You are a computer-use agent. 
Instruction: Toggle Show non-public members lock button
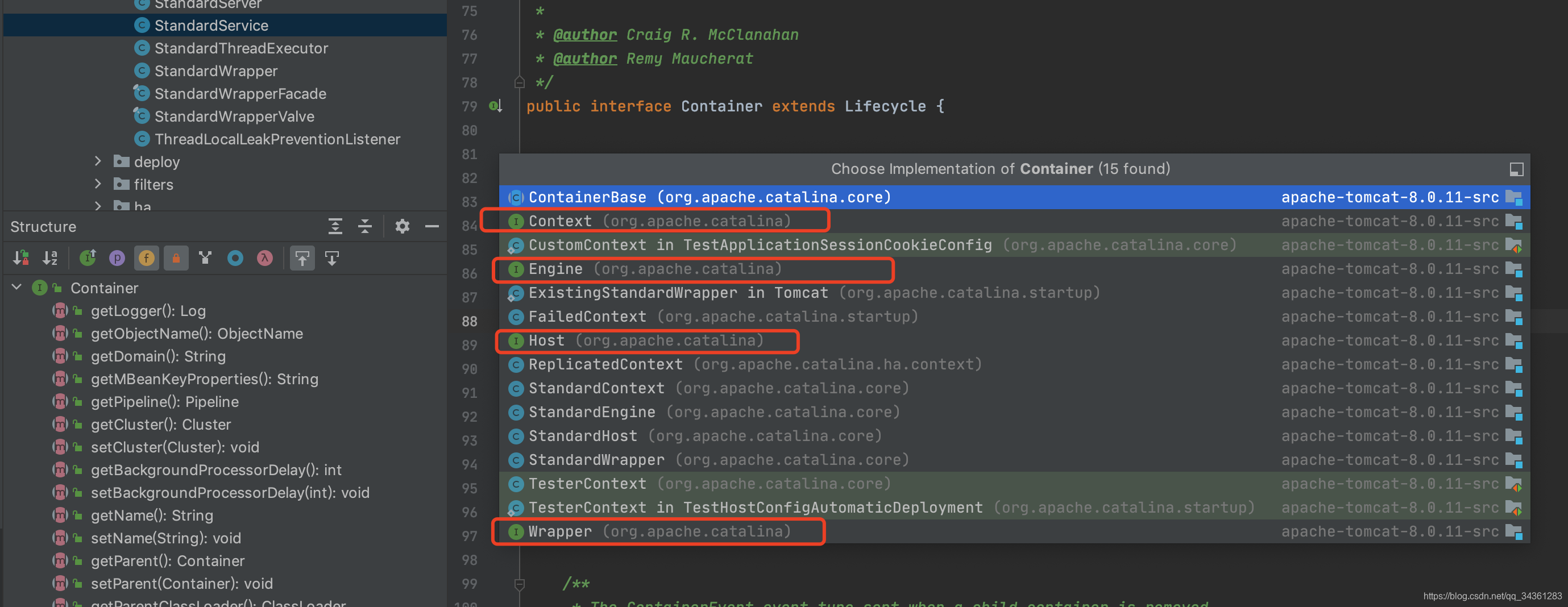176,258
